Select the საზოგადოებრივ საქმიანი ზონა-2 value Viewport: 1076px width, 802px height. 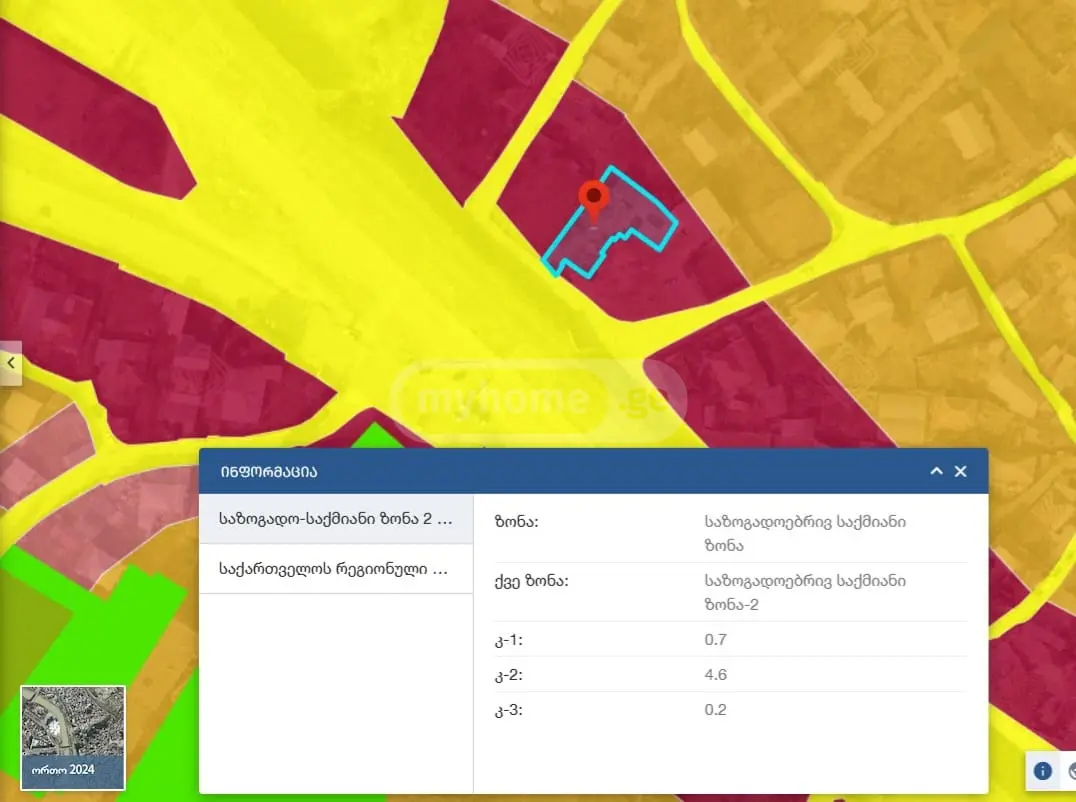tap(805, 593)
